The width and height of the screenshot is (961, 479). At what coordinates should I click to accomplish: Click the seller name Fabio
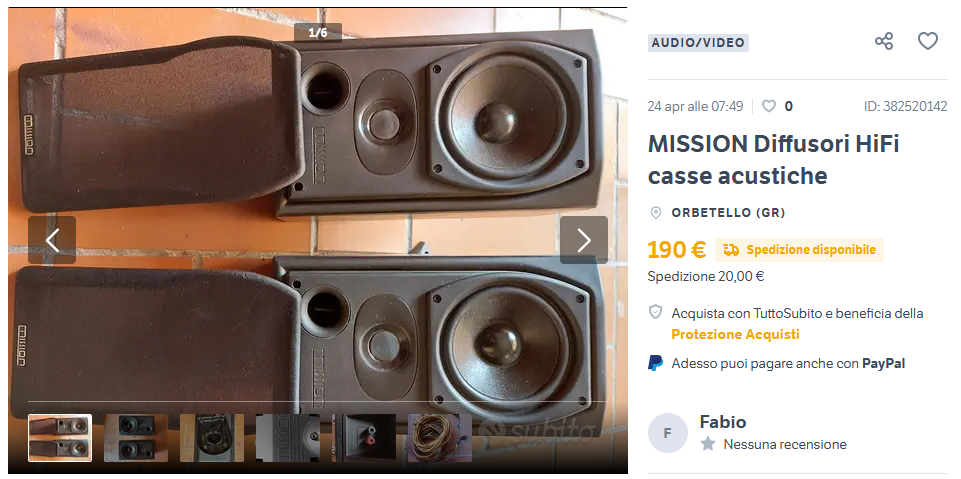pos(723,422)
